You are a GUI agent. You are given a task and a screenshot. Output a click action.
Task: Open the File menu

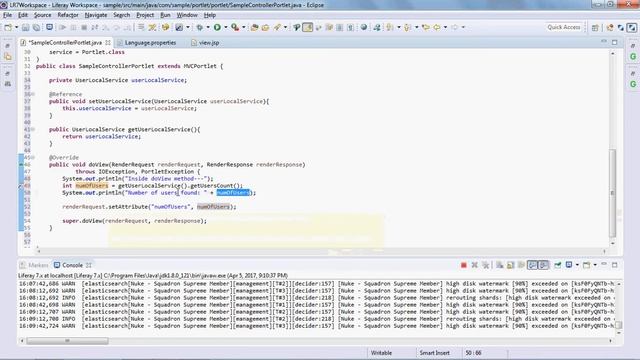point(7,15)
